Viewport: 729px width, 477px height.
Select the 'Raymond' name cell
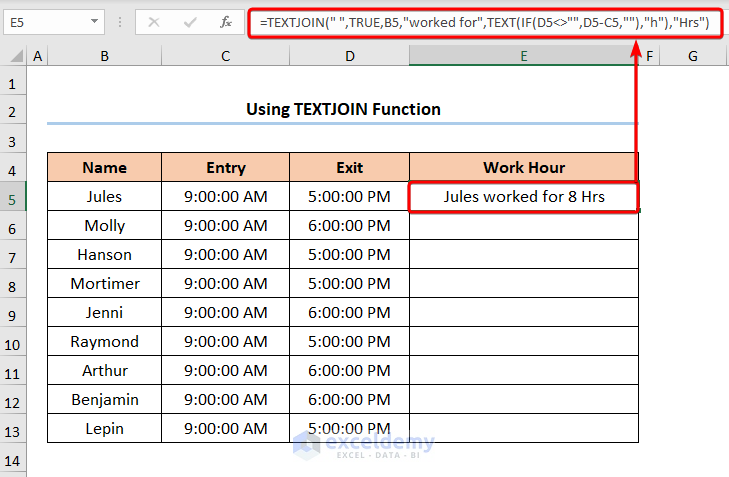[x=105, y=342]
